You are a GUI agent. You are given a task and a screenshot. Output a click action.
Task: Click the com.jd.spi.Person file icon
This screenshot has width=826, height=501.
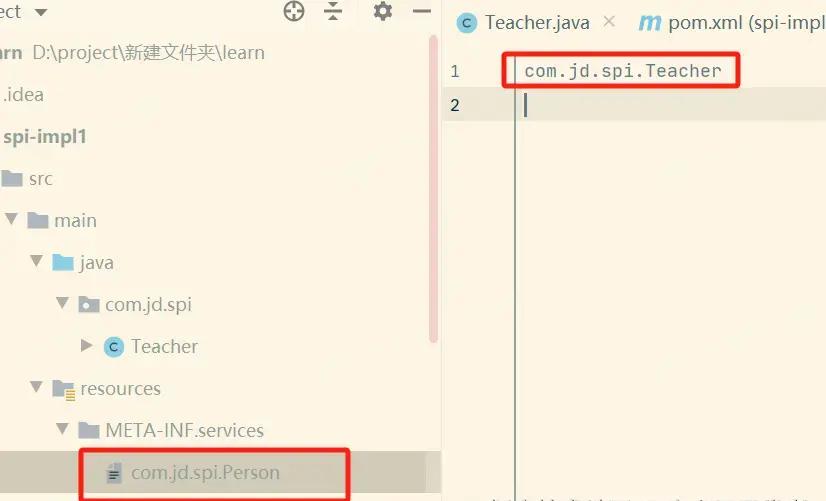tap(114, 473)
